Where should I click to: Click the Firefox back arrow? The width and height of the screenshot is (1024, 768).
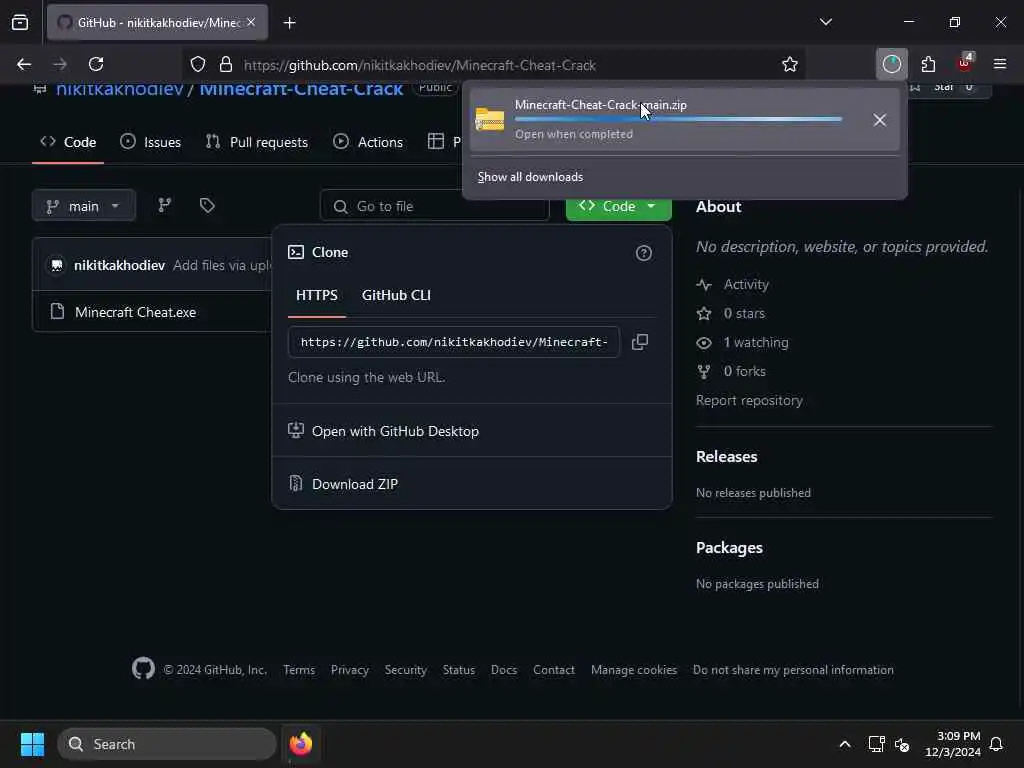click(x=24, y=64)
